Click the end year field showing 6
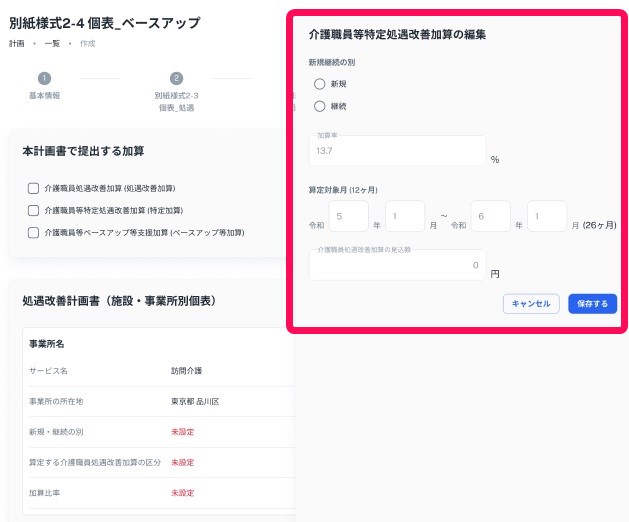This screenshot has width=629, height=522. (491, 216)
